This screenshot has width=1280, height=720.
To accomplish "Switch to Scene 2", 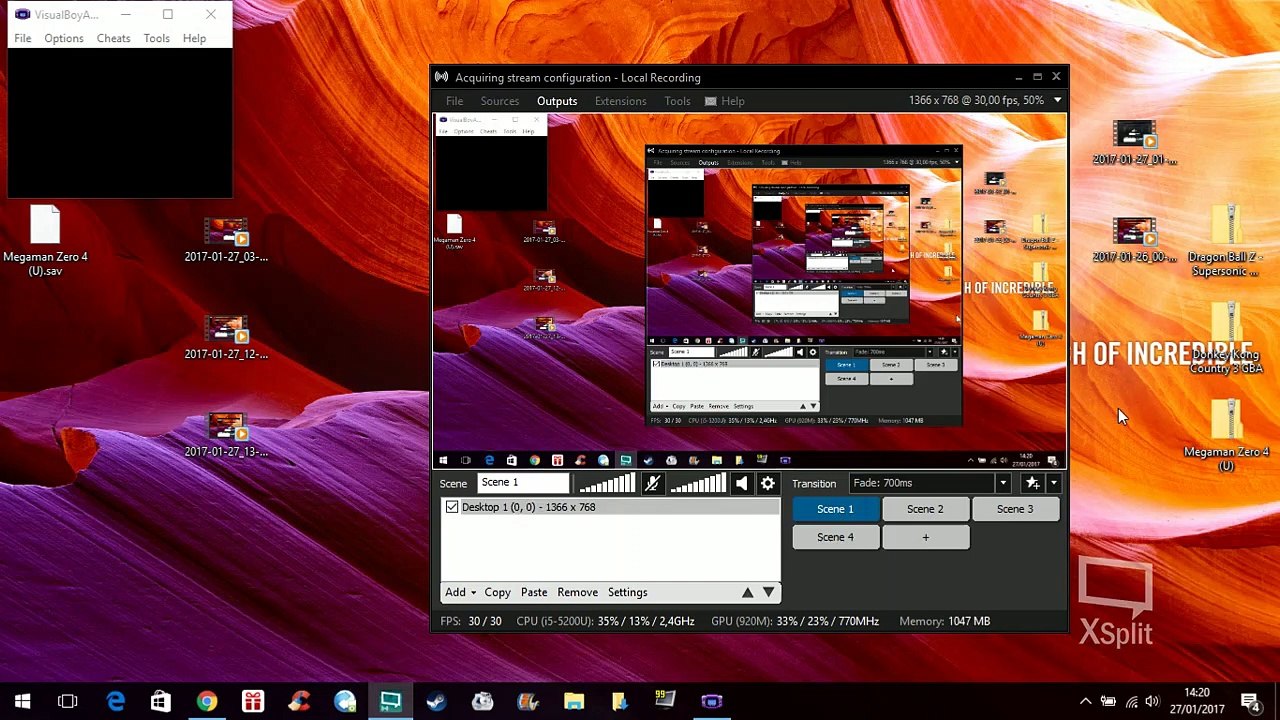I will (x=925, y=509).
